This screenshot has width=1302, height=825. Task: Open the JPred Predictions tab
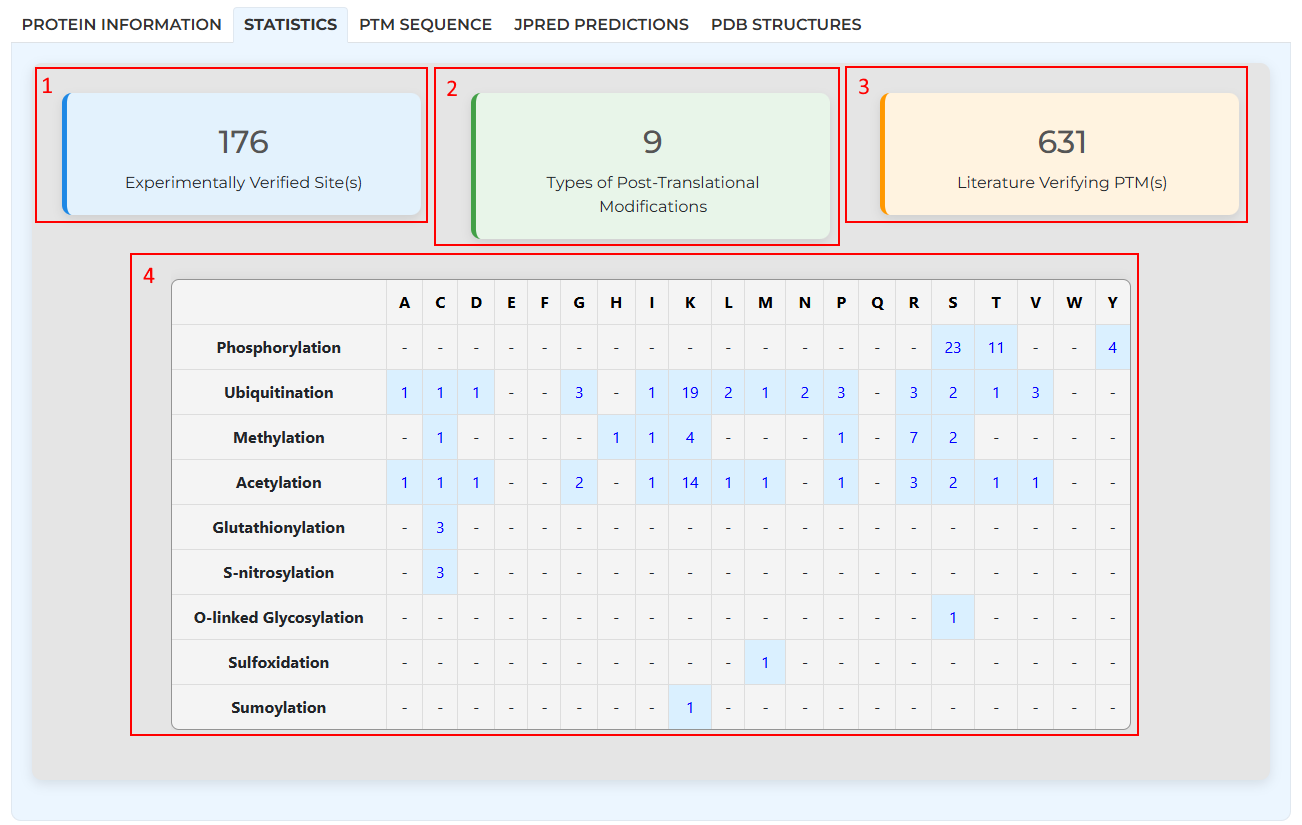(601, 24)
